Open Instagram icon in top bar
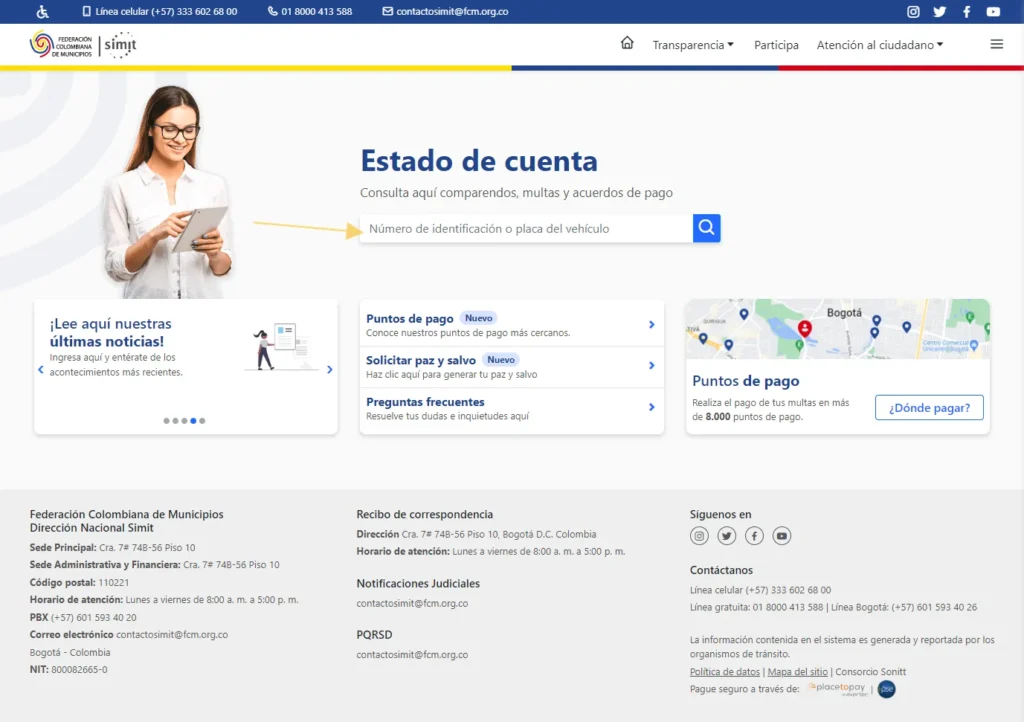 point(913,12)
